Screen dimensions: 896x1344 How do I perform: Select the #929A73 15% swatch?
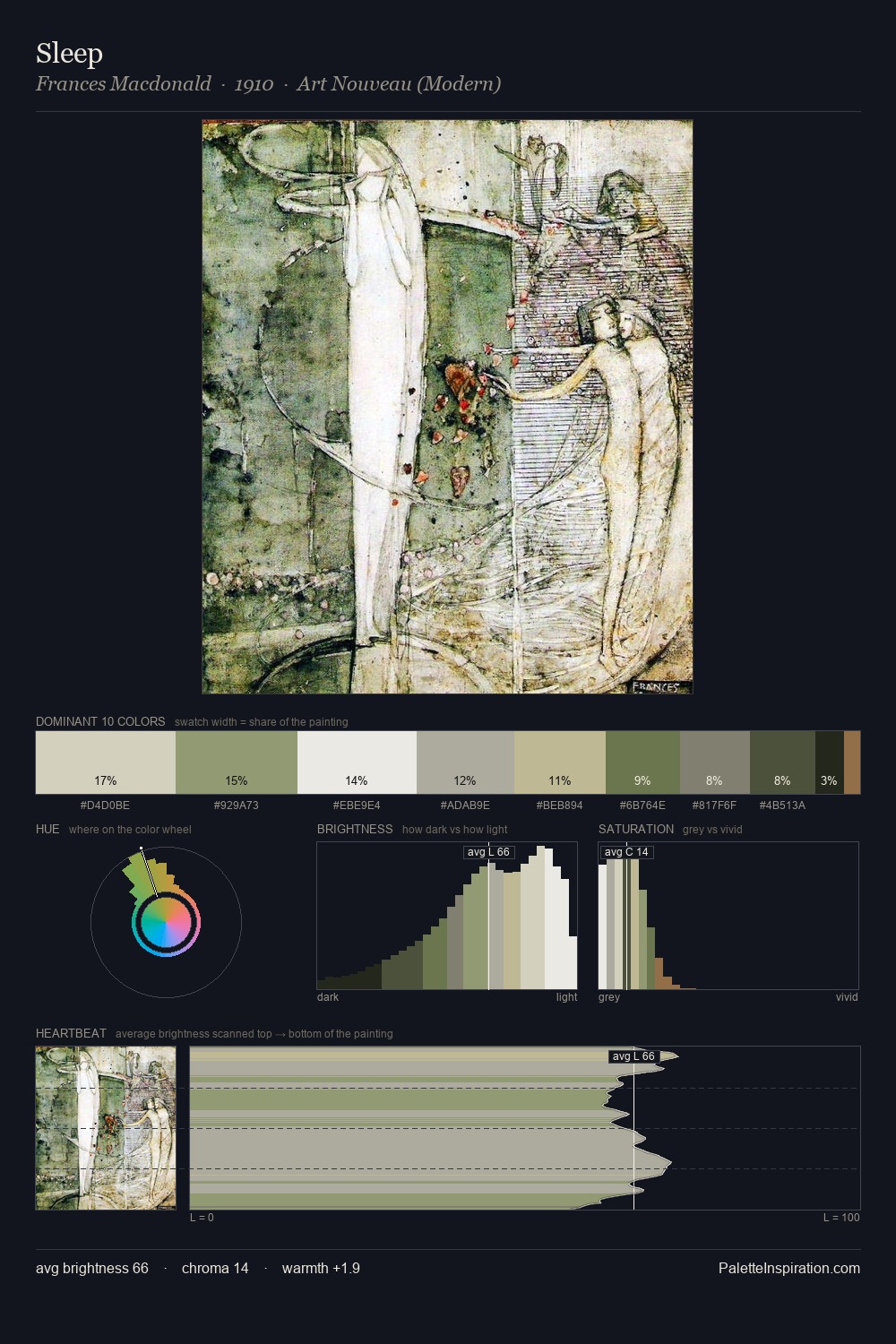tap(237, 762)
